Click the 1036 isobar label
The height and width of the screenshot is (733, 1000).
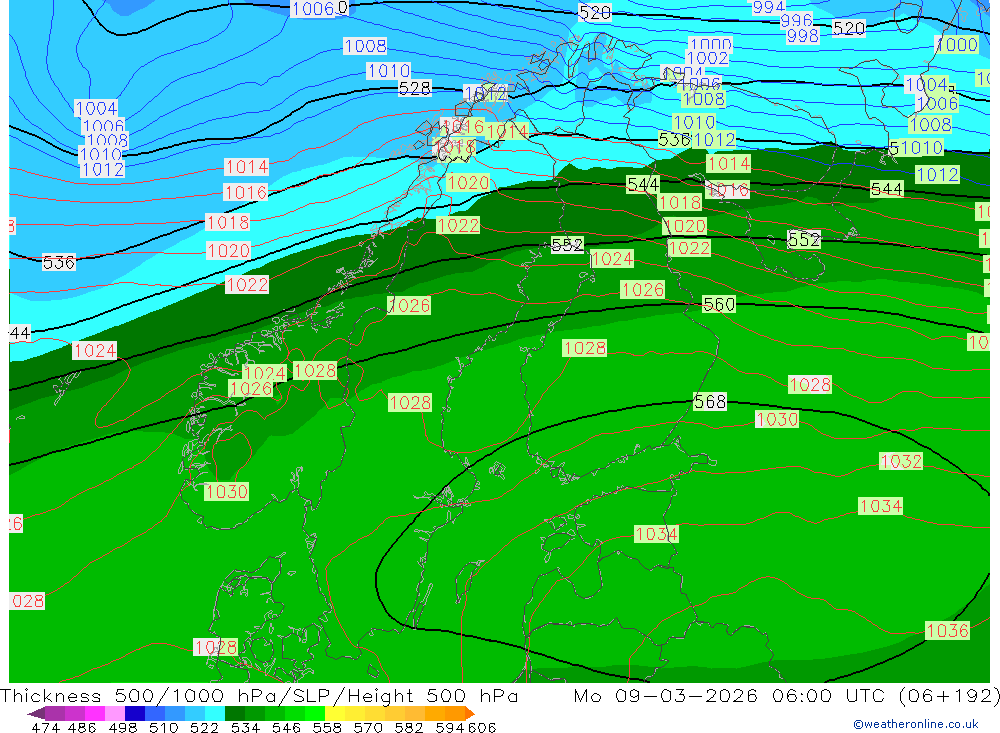(948, 631)
